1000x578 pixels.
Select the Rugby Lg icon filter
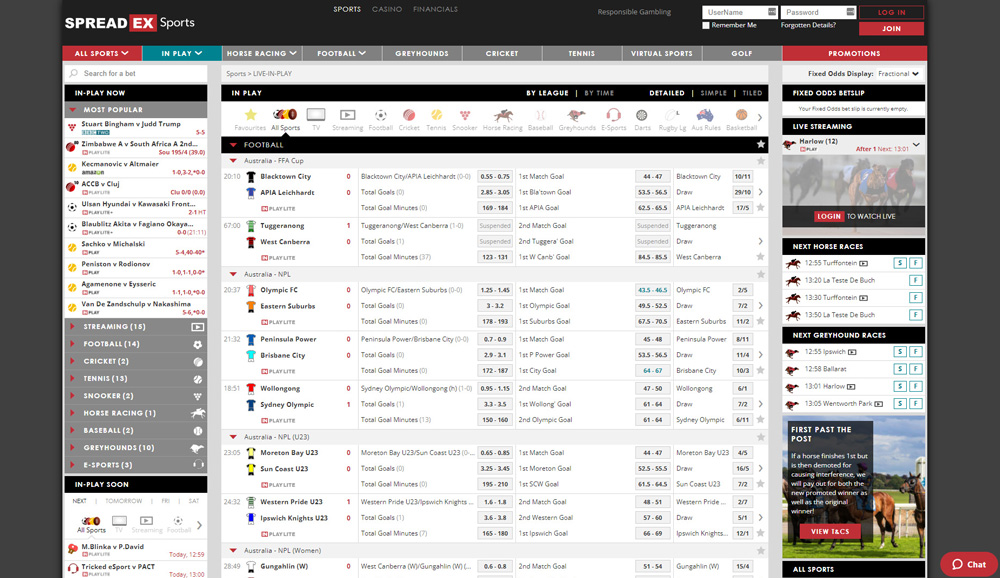tap(672, 119)
